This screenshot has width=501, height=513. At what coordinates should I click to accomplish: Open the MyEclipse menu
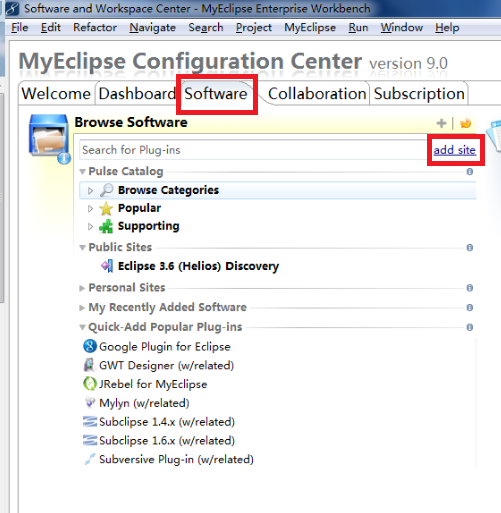(310, 27)
